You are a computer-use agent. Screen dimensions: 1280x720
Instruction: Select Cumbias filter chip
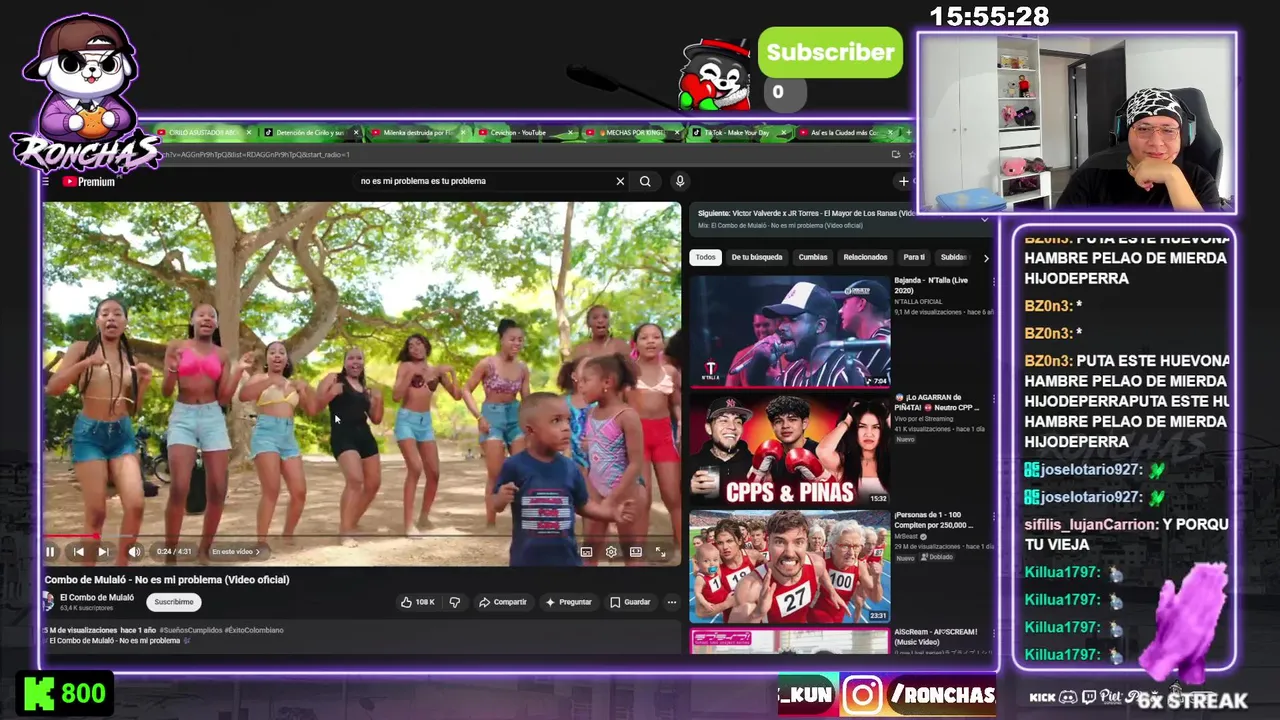pos(813,257)
